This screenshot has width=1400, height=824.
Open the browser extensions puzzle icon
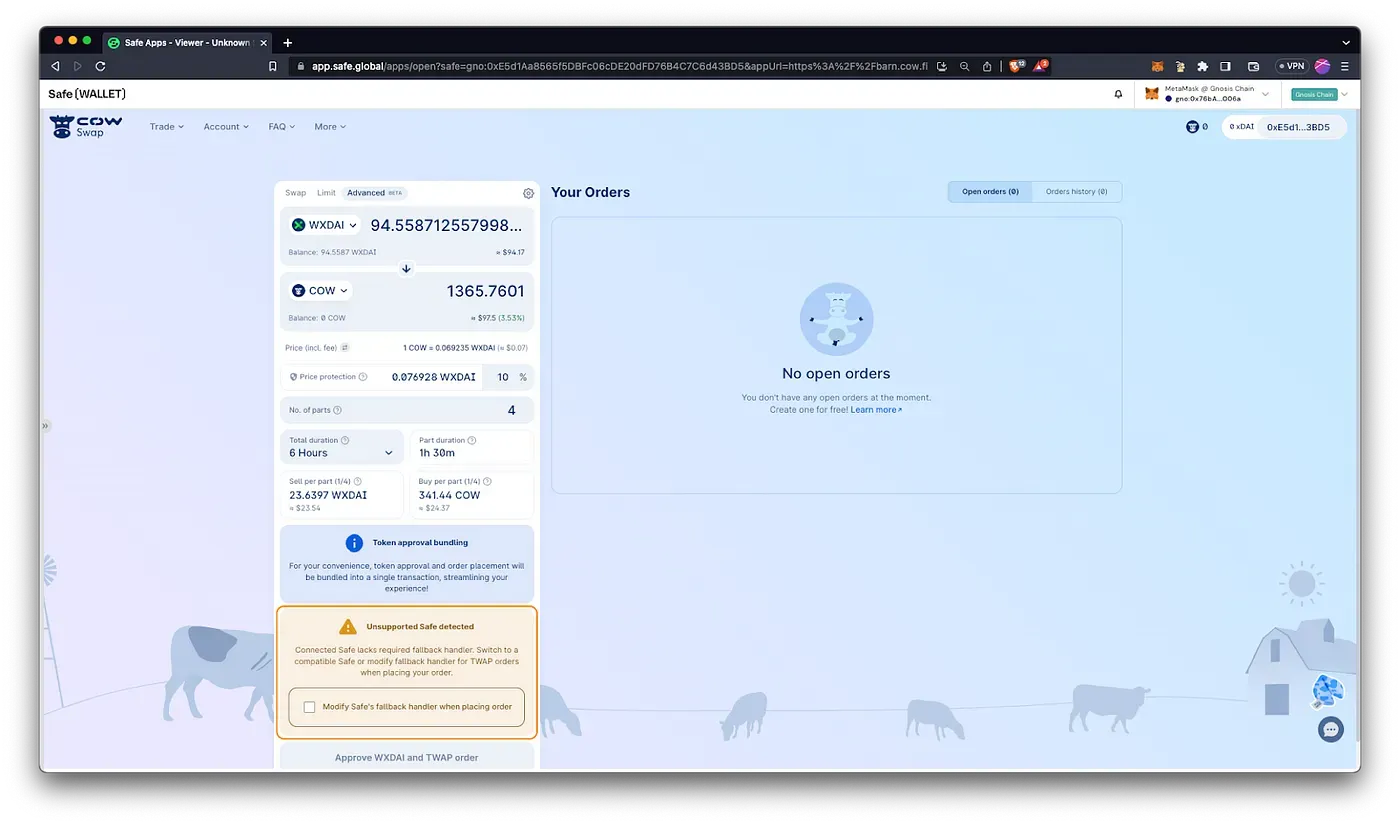[x=1202, y=66]
